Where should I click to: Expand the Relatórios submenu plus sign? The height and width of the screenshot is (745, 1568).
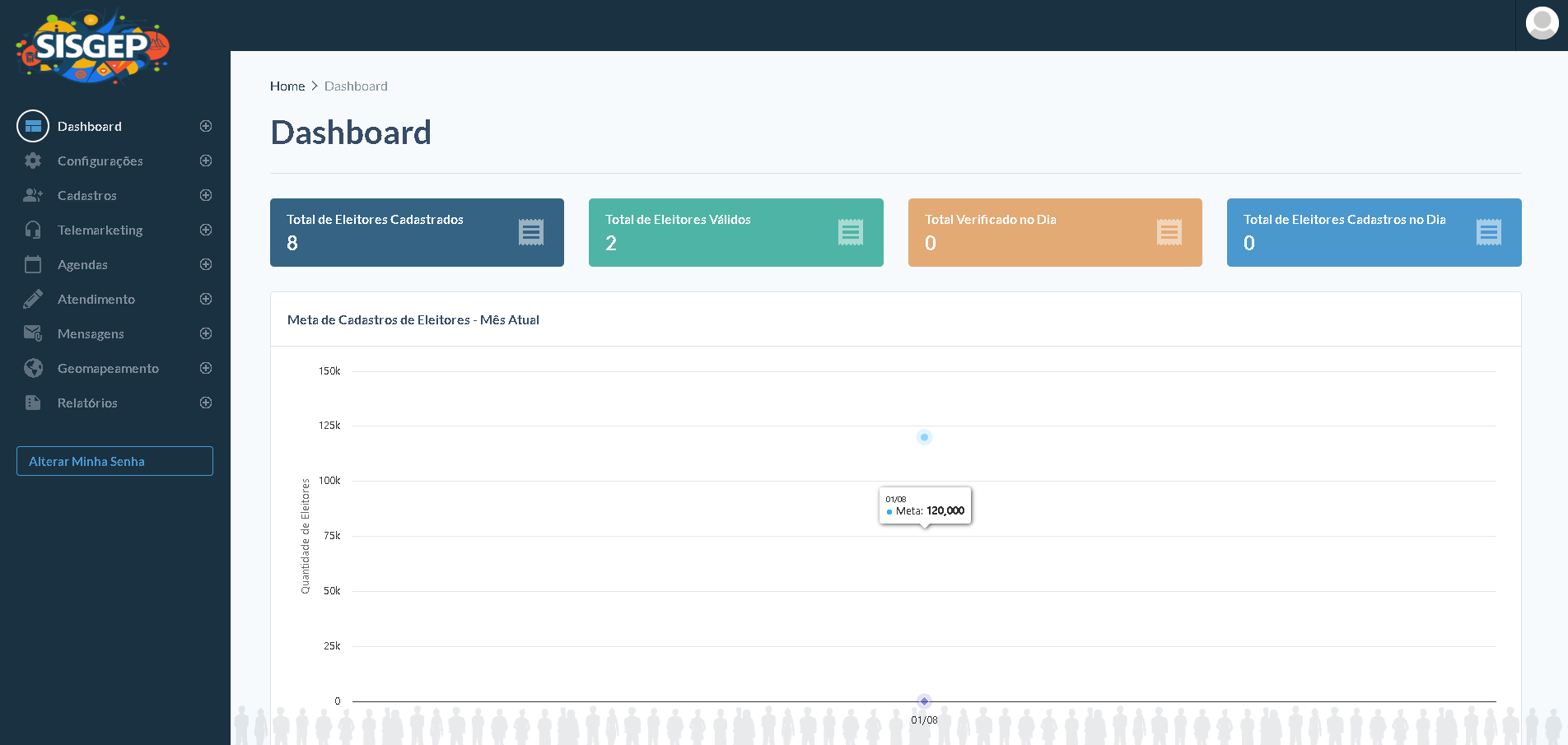206,403
